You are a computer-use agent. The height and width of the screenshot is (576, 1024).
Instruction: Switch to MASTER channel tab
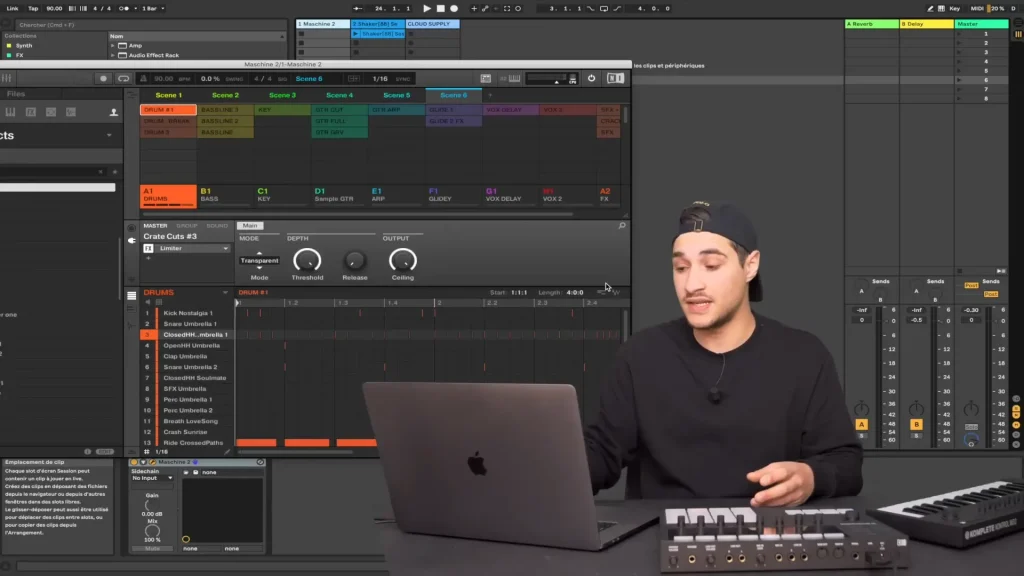(x=155, y=226)
